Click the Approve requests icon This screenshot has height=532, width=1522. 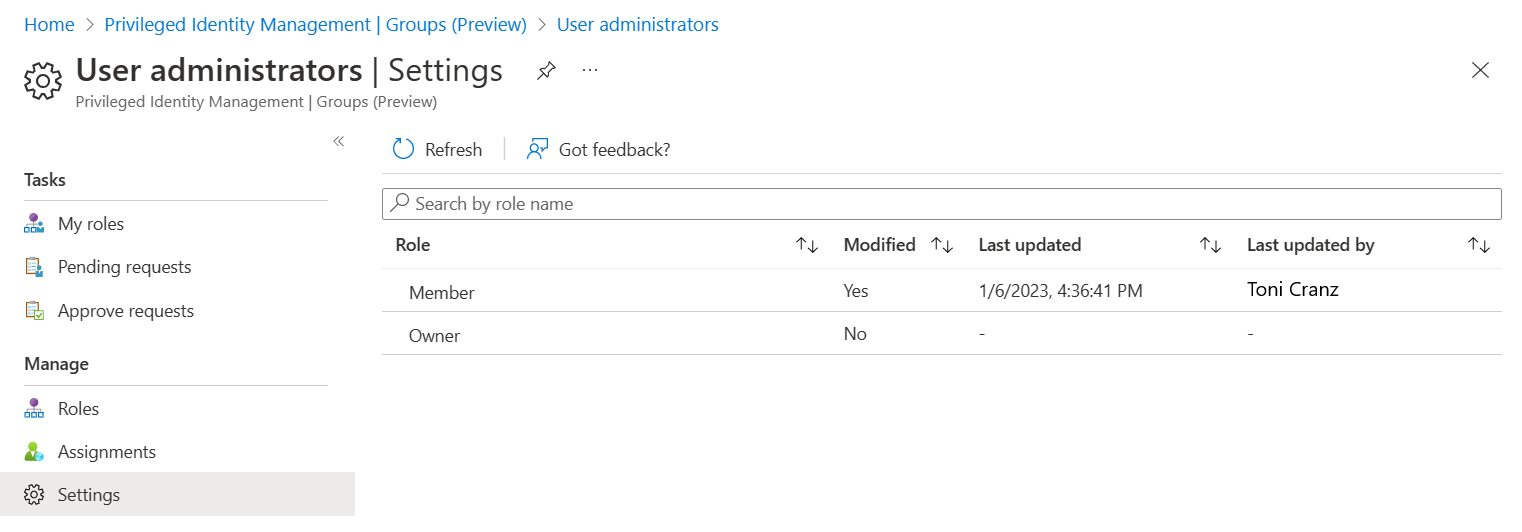[x=35, y=311]
